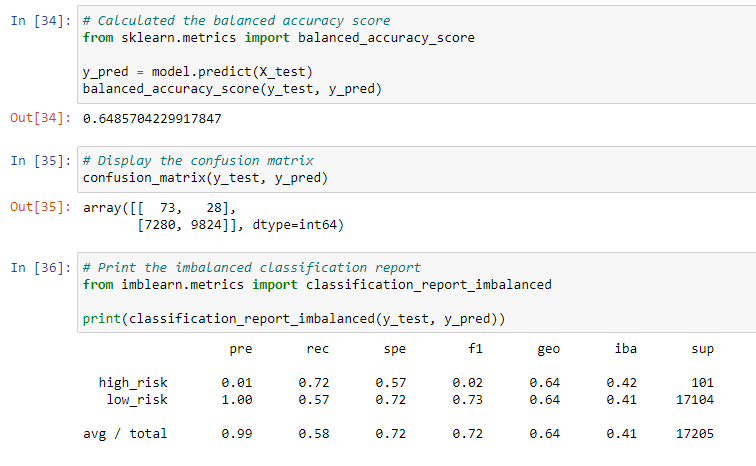Click low_risk support value 17104
756x466 pixels.
(695, 400)
